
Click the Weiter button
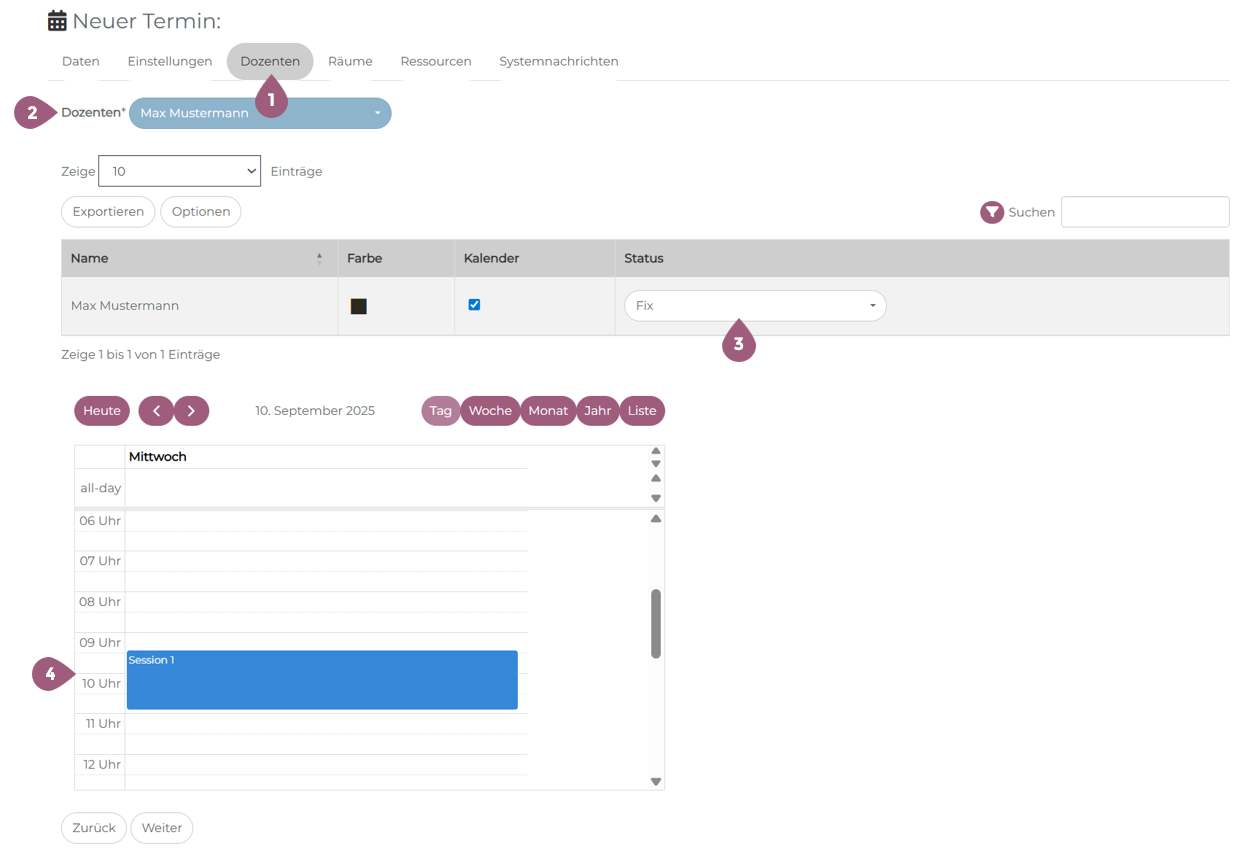(x=162, y=828)
